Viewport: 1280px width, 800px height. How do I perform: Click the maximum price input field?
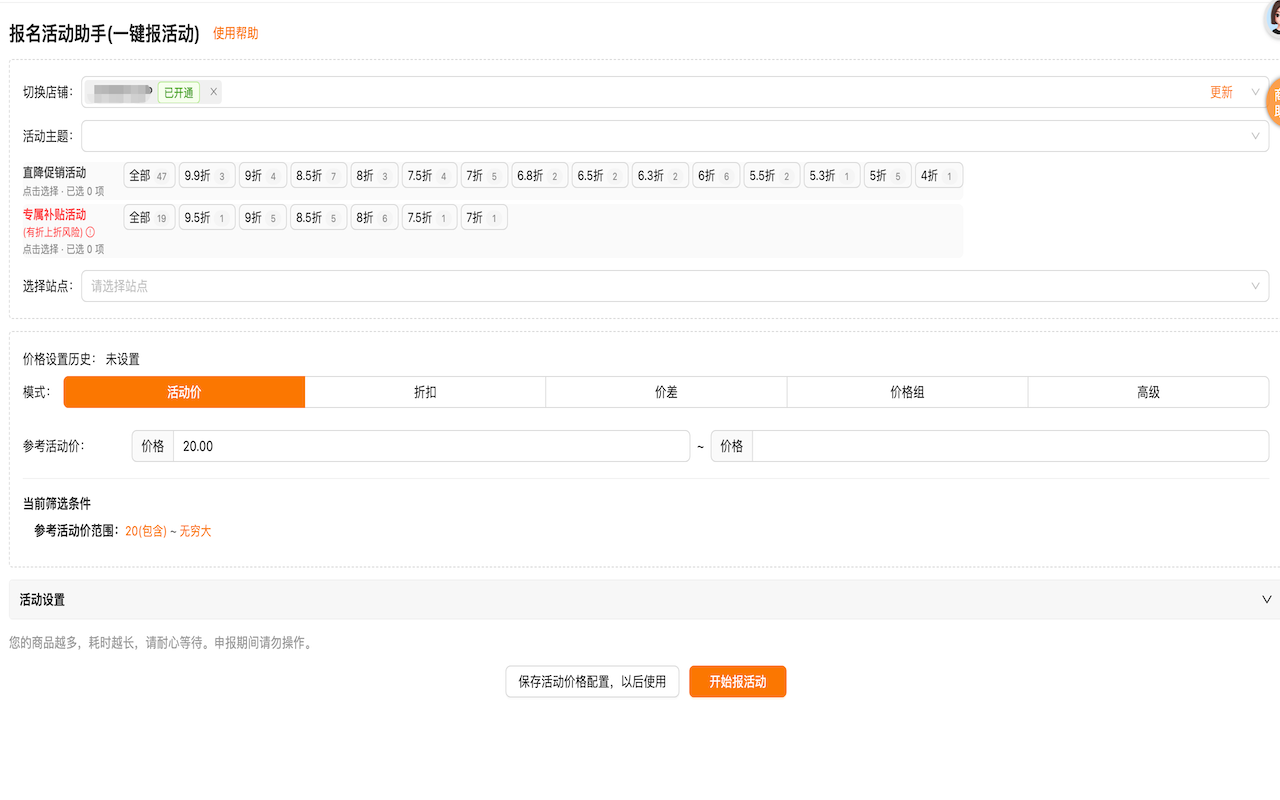point(1010,446)
